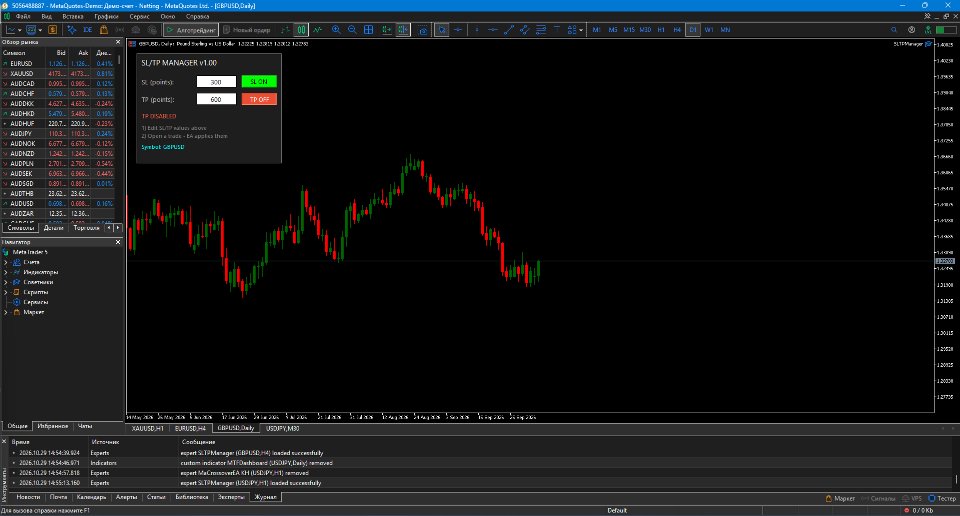Toggle the green SL ON button
This screenshot has width=960, height=516.
259,81
